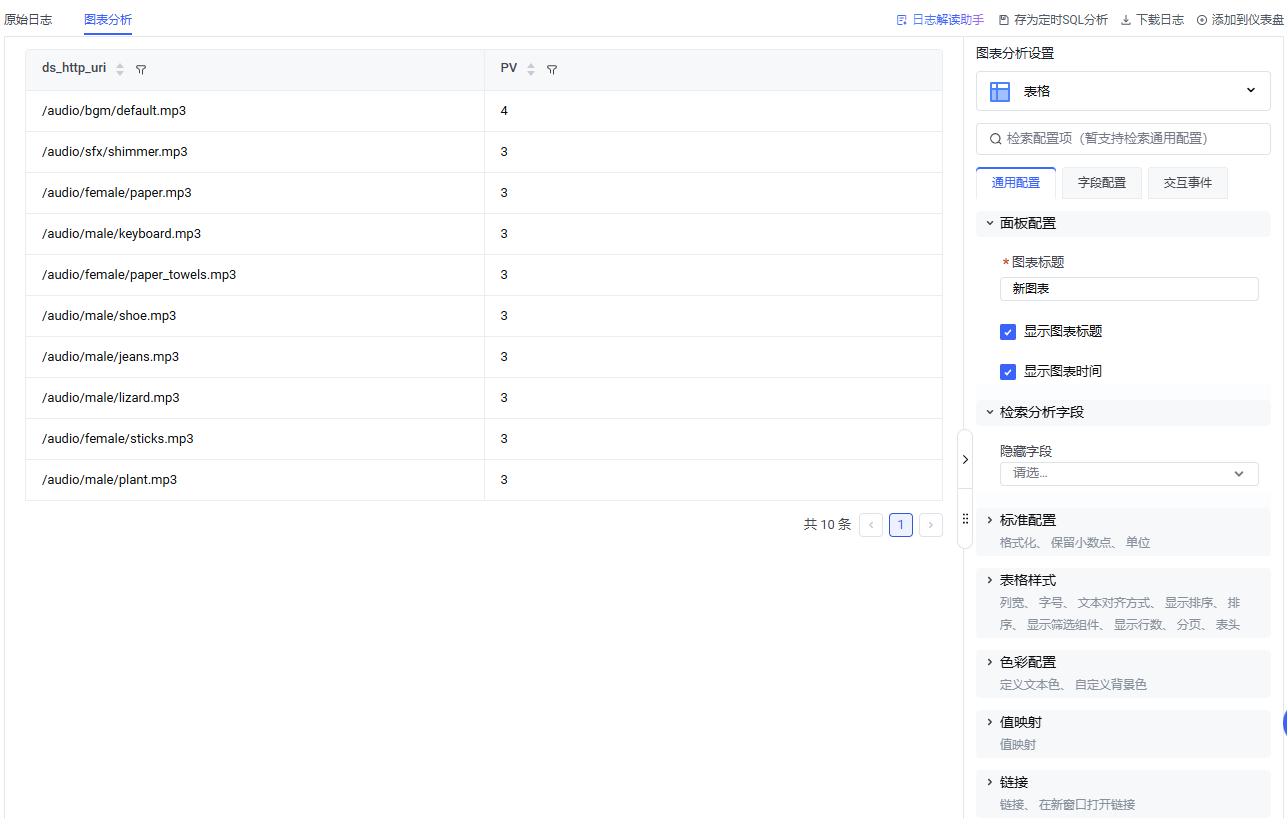Open the 交互事件 tab
This screenshot has width=1287, height=819.
pyautogui.click(x=1187, y=183)
